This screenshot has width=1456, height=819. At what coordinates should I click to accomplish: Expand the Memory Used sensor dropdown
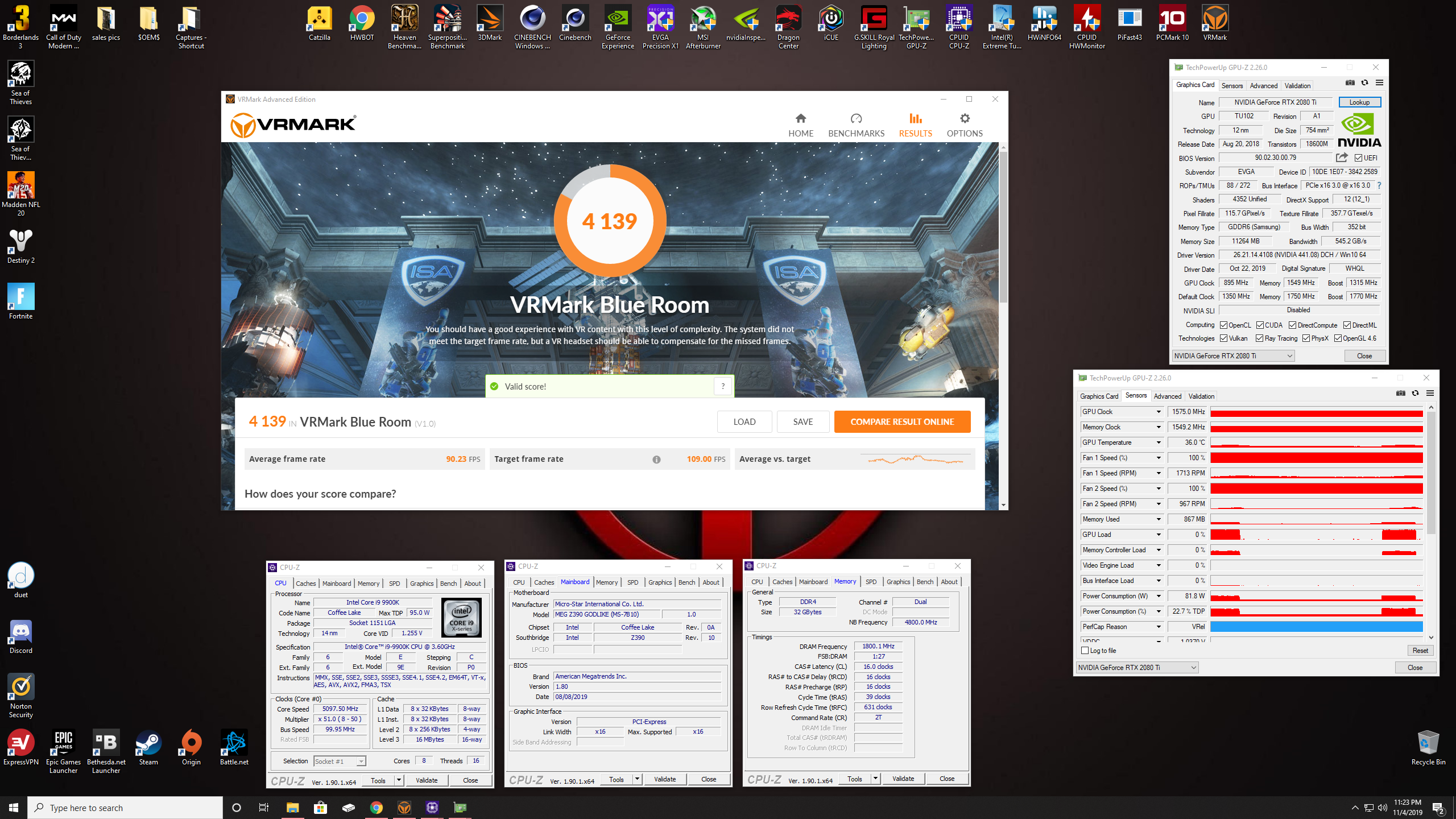coord(1158,519)
